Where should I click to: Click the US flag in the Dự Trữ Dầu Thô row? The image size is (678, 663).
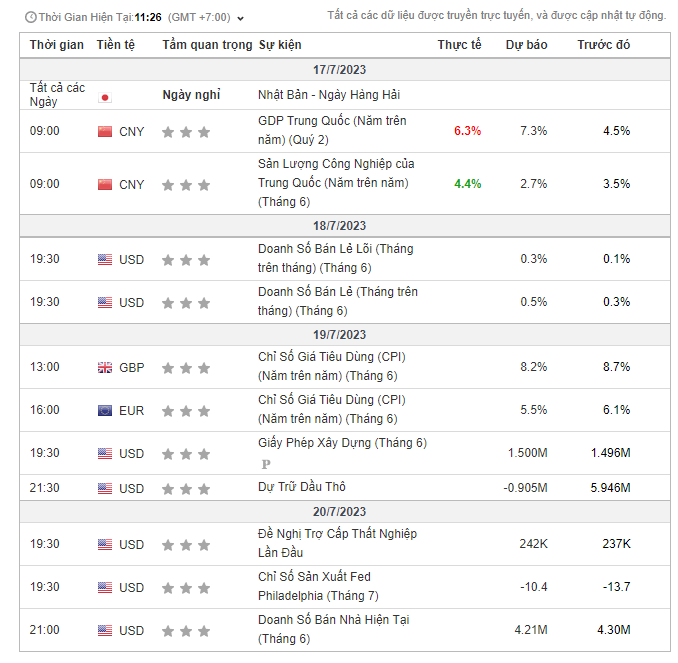pyautogui.click(x=105, y=488)
